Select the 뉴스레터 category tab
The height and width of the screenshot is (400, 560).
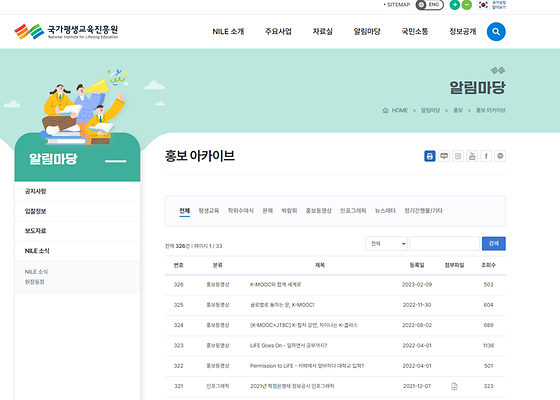tap(385, 211)
